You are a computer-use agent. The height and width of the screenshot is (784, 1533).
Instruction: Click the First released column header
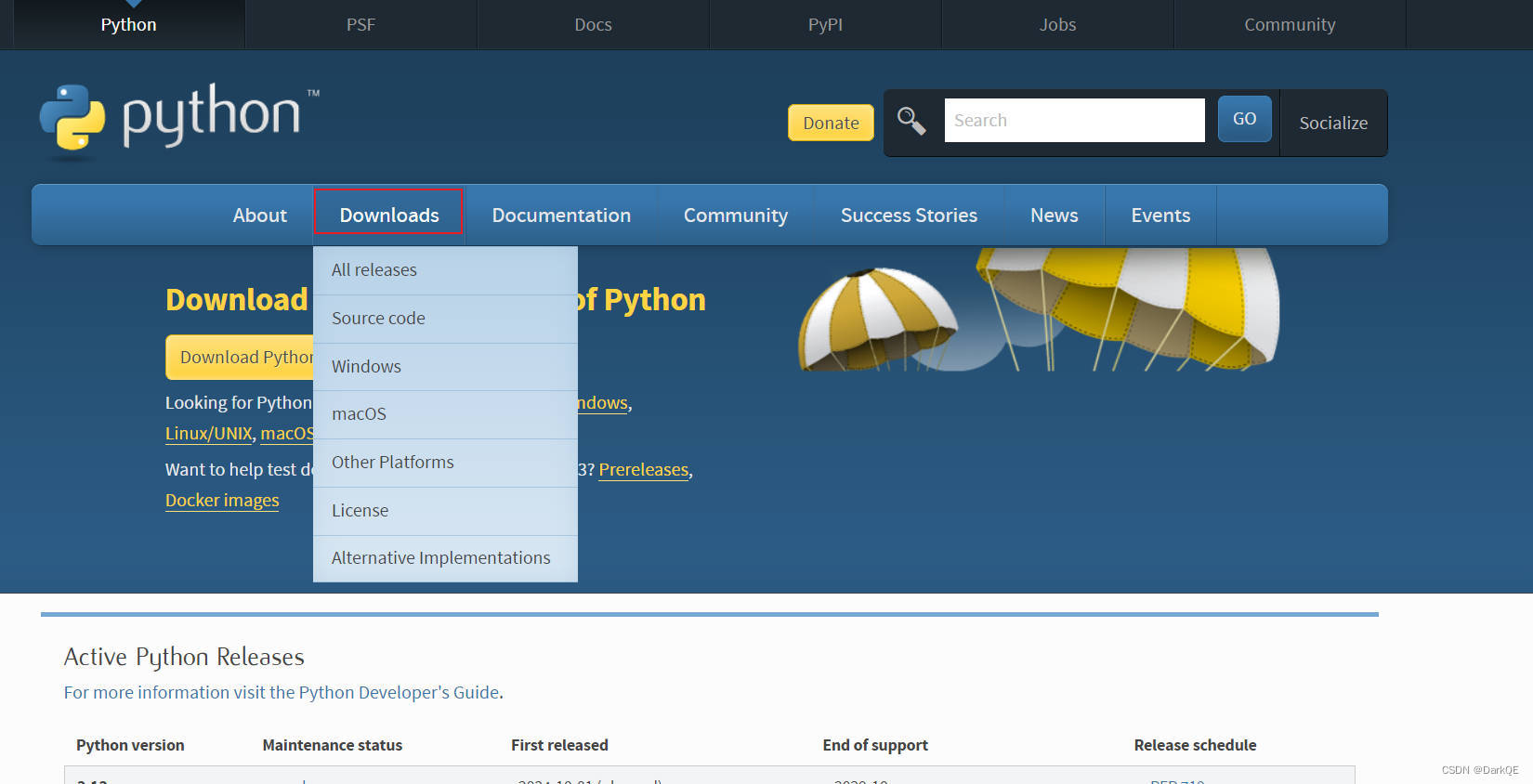point(559,745)
